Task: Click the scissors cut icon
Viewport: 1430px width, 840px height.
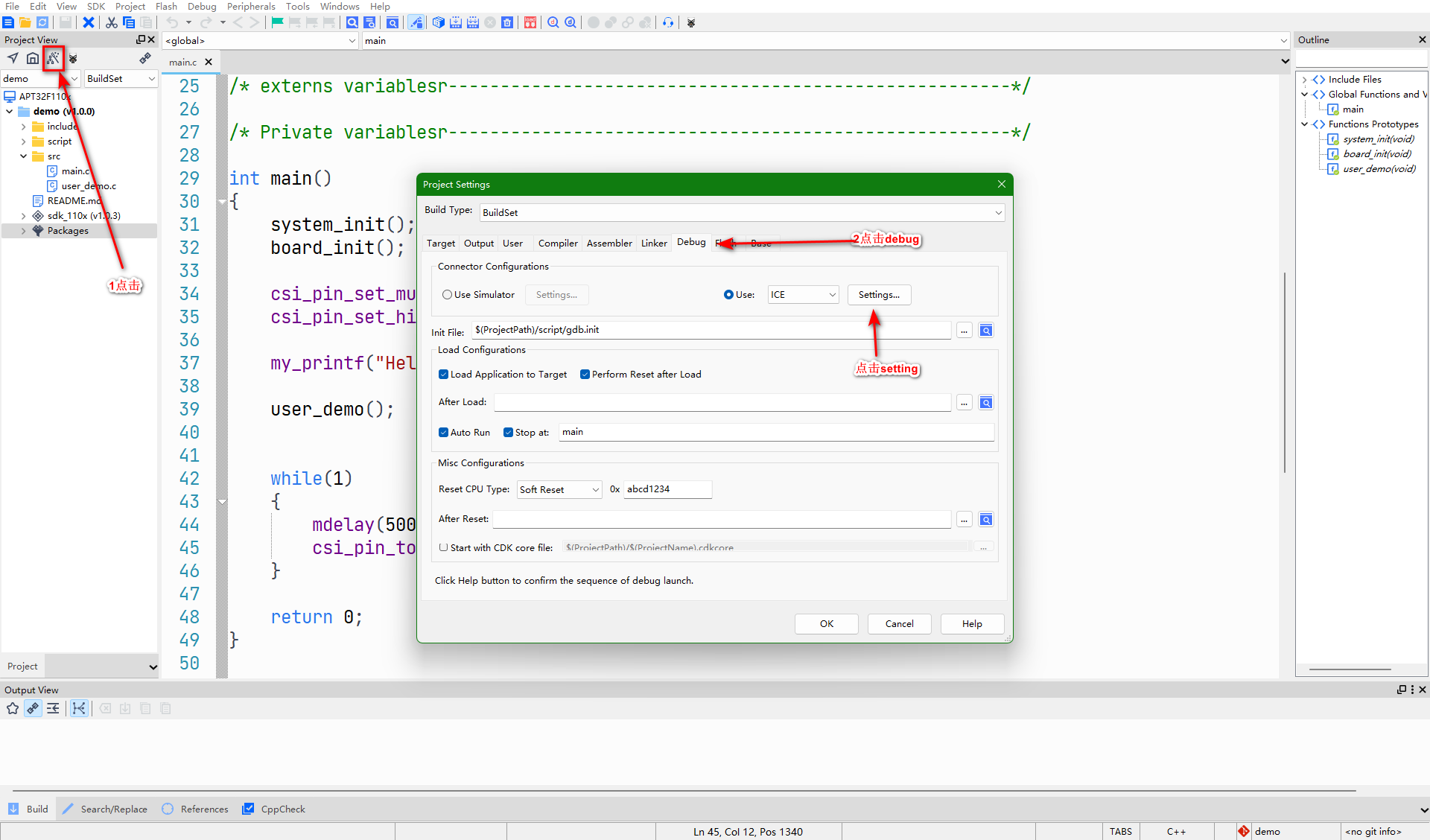Action: [112, 22]
